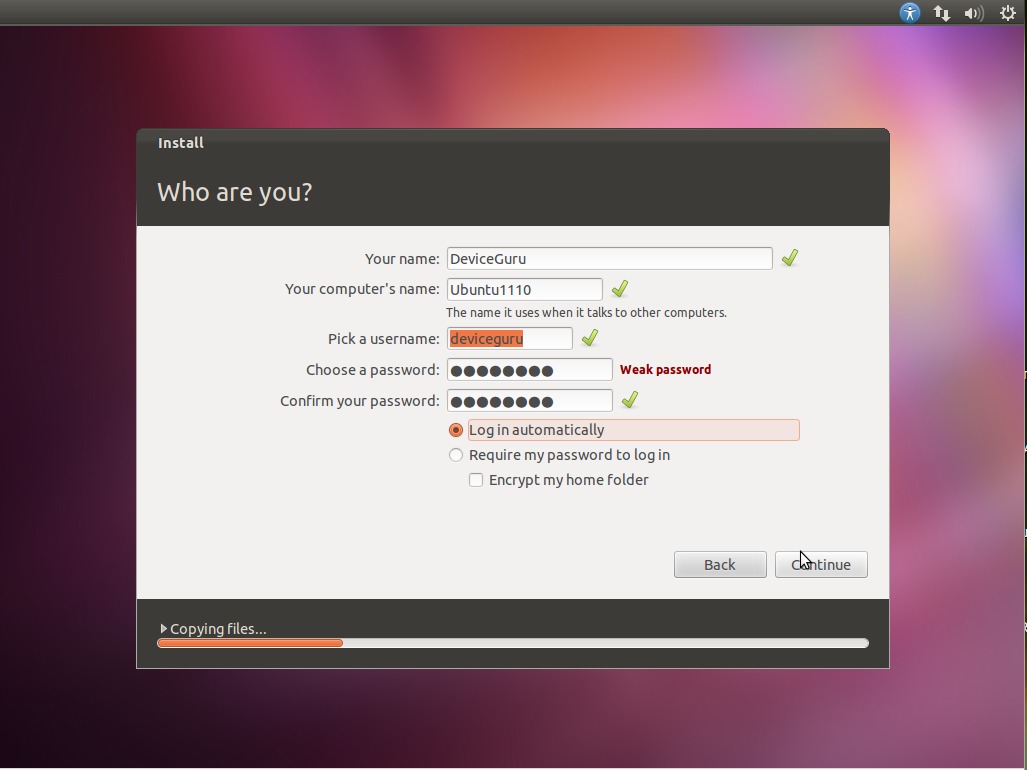Click the Confirm your password field
The width and height of the screenshot is (1027, 770).
[x=530, y=401]
